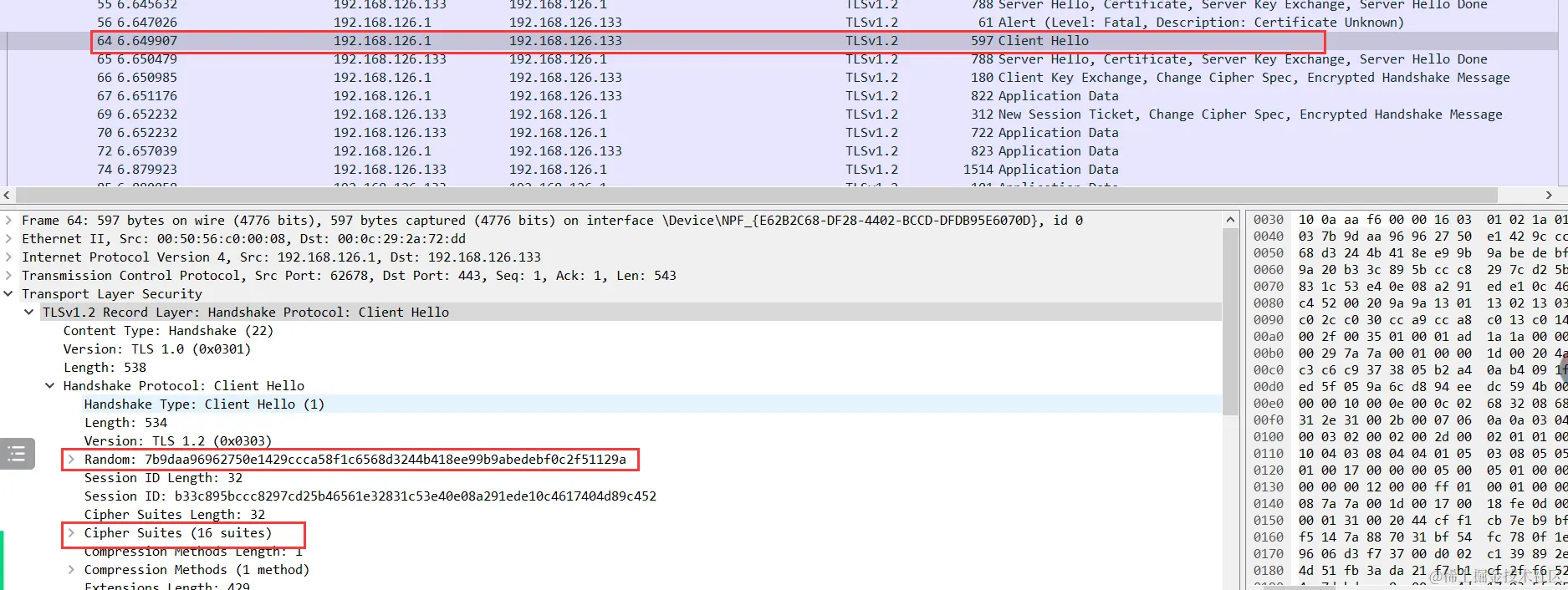1568x590 pixels.
Task: Click the packet details scroll-up arrow
Action: [1230, 220]
